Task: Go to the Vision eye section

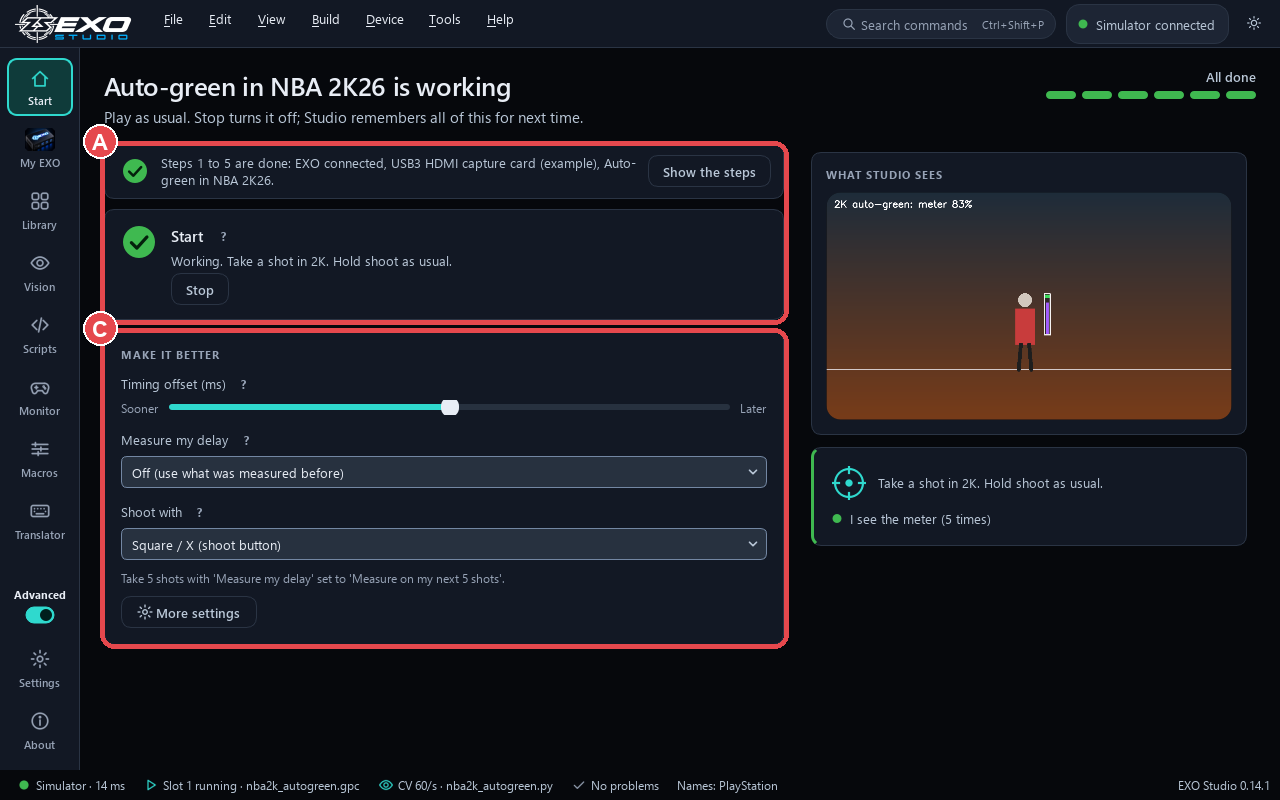Action: tap(40, 273)
